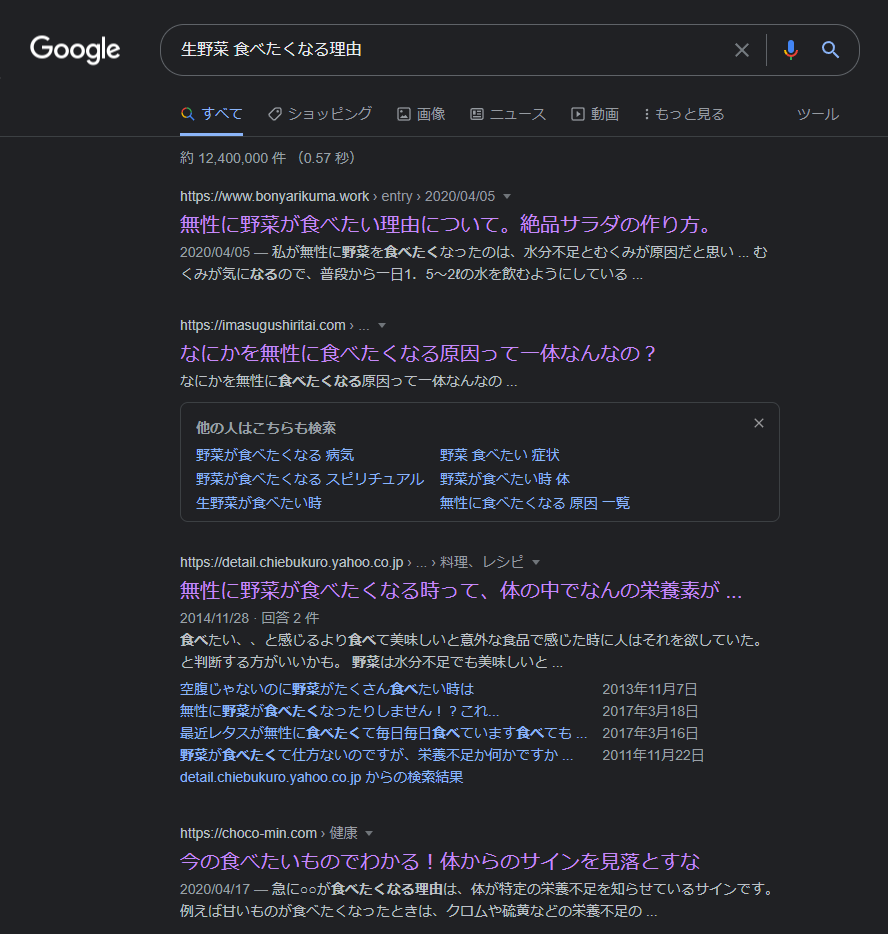The height and width of the screenshot is (934, 888).
Task: Open sublink 無性に野菜が食べたくなったりしません
Action: pyautogui.click(x=339, y=711)
